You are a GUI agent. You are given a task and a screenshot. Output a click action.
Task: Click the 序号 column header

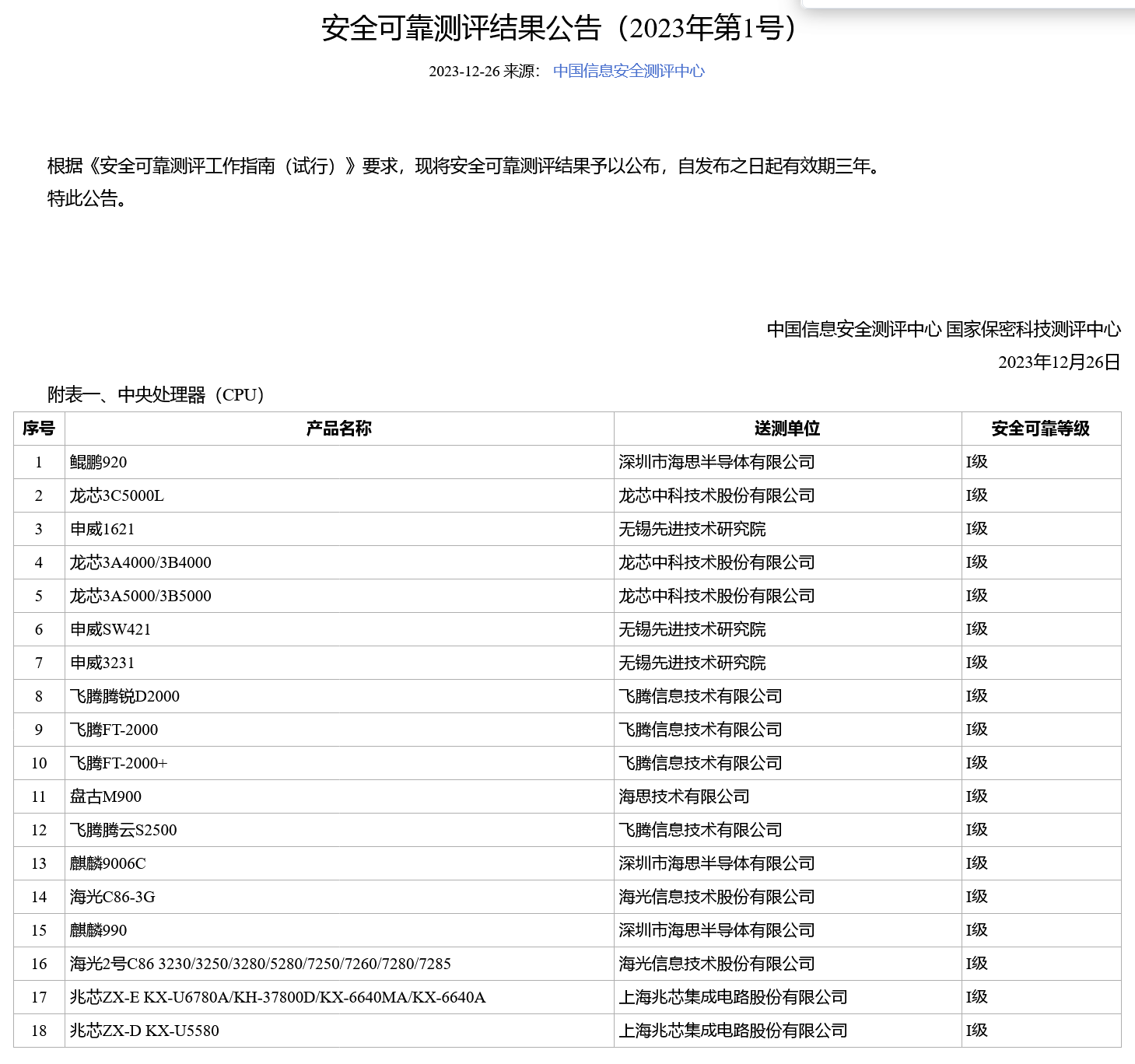tap(39, 429)
